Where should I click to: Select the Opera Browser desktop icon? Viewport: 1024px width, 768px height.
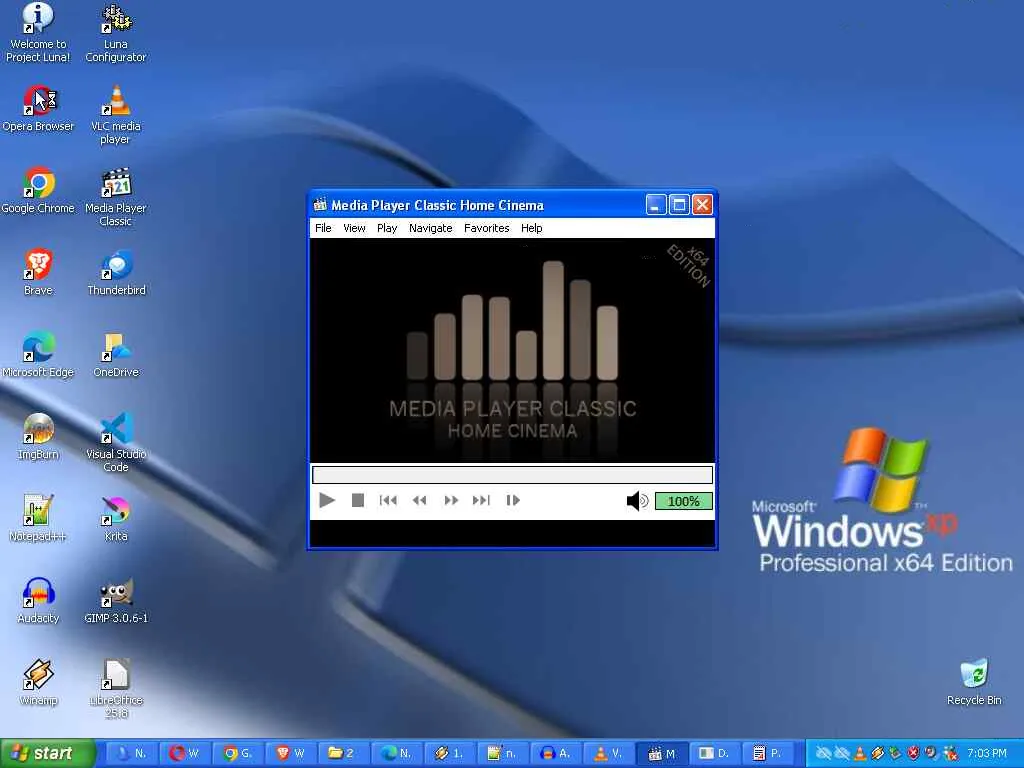38,108
